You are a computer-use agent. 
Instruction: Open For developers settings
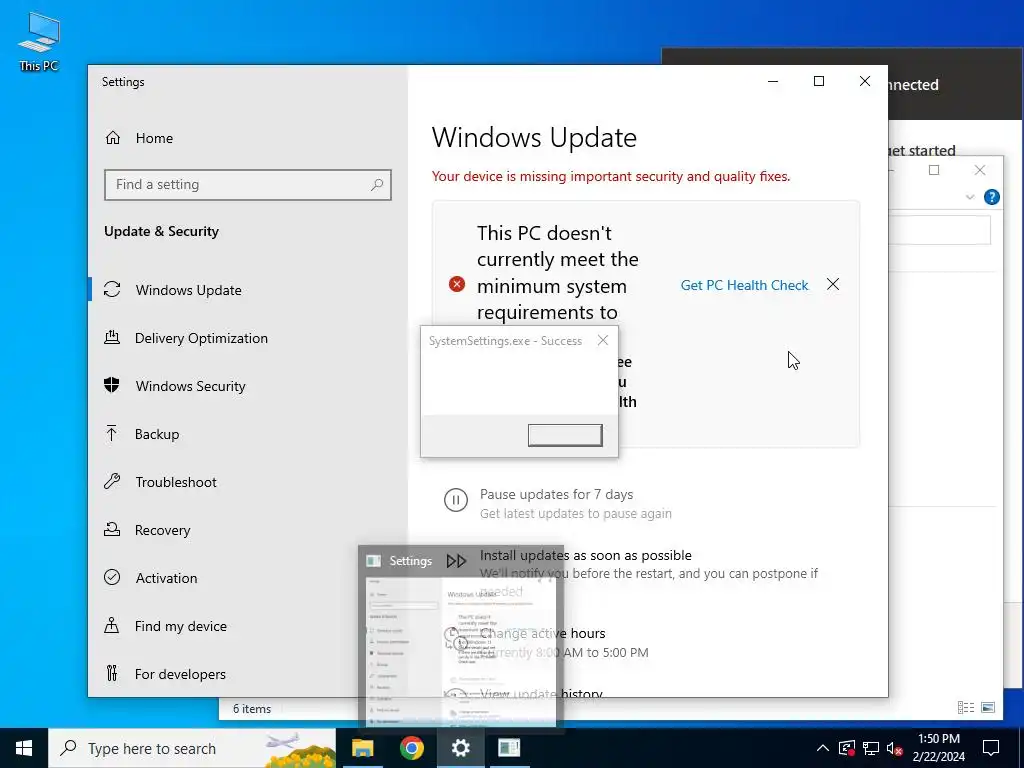pyautogui.click(x=180, y=674)
